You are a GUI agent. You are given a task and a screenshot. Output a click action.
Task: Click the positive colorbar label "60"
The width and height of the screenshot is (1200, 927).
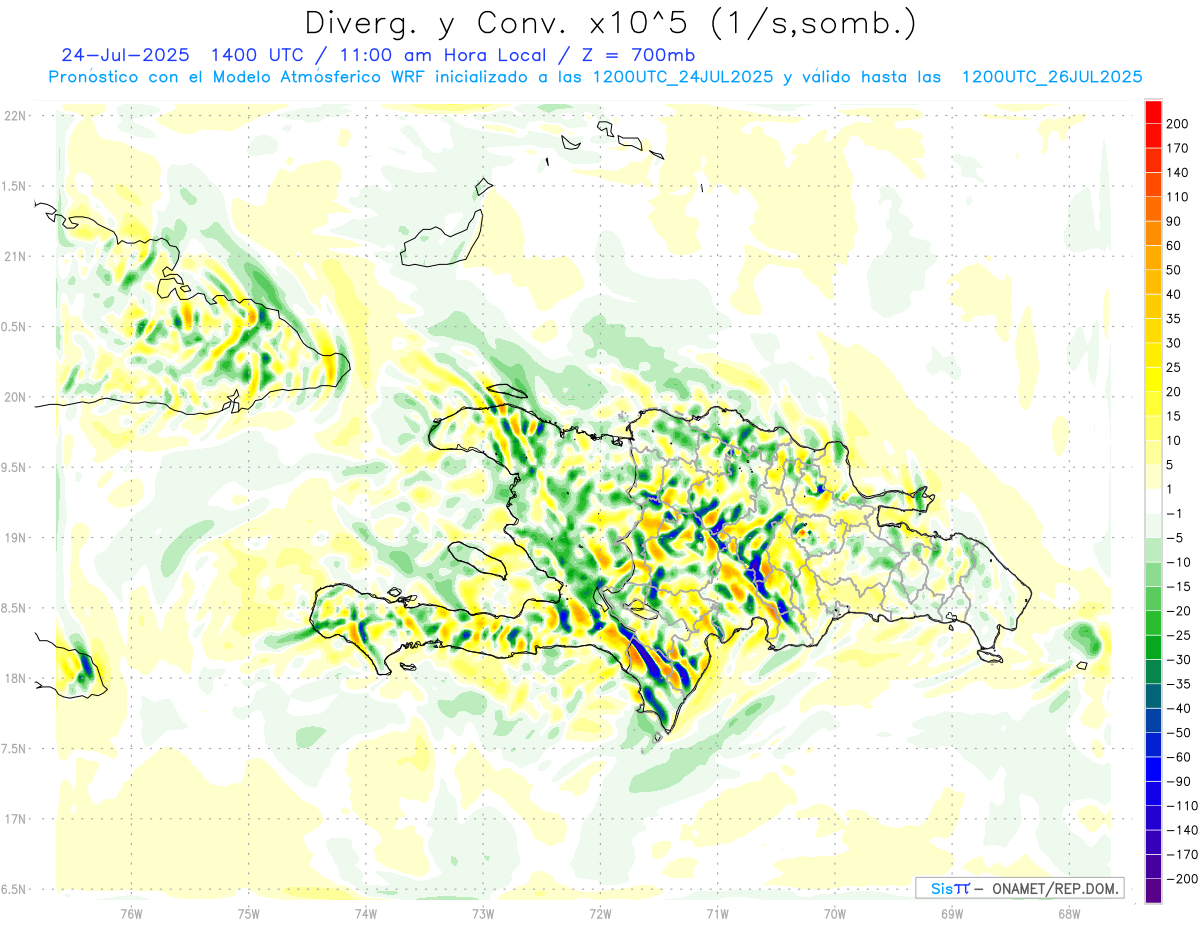click(x=1174, y=245)
